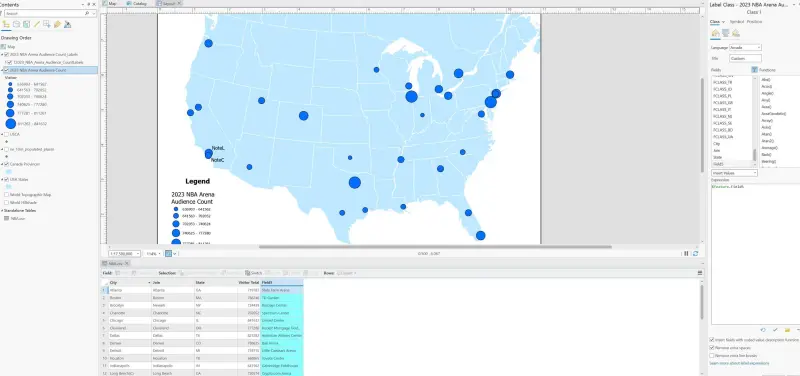Check Remove extra line breaks option
The height and width of the screenshot is (376, 800).
click(712, 355)
